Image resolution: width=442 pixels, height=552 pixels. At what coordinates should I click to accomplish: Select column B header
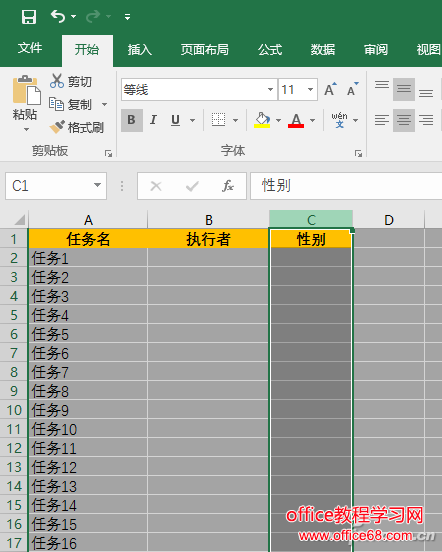208,220
